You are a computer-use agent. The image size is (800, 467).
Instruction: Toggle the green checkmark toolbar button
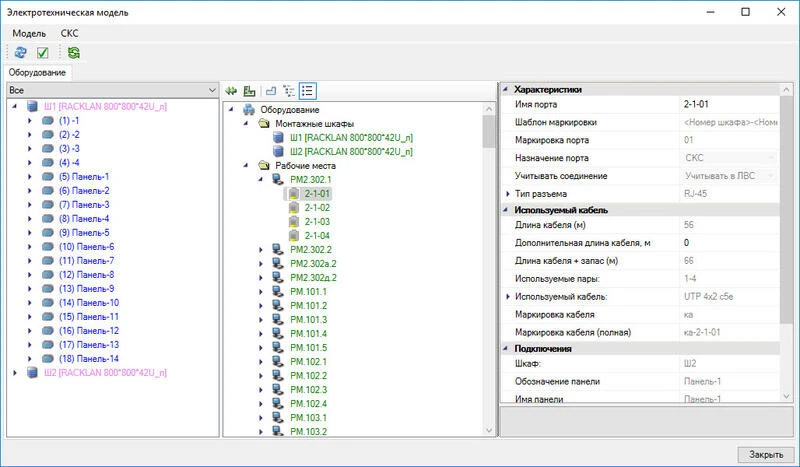pyautogui.click(x=43, y=53)
